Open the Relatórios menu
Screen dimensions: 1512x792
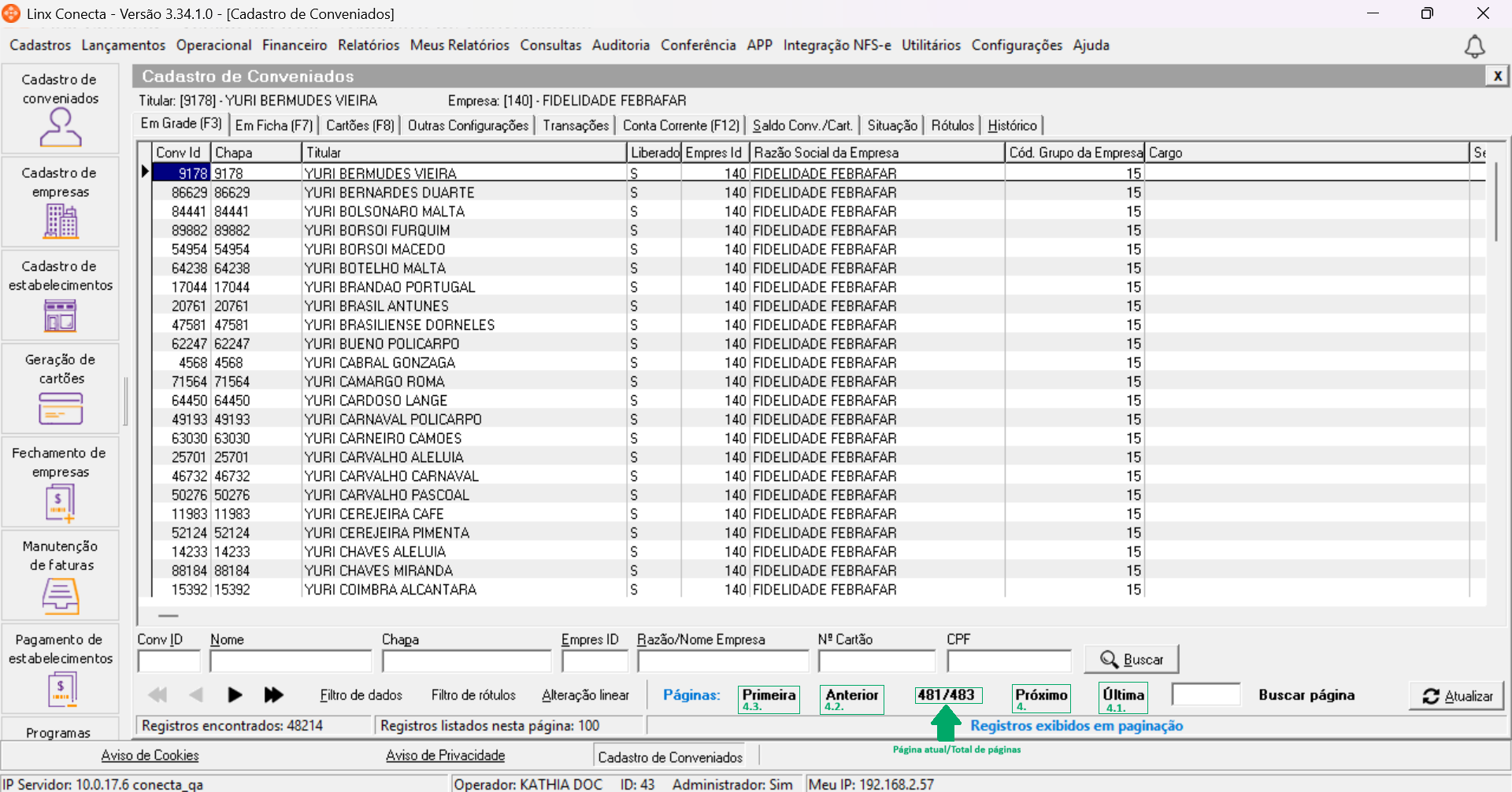coord(369,46)
